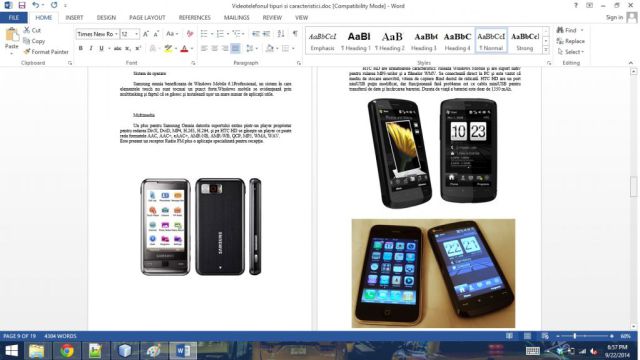Switch to Print Layout view
This screenshot has width=640, height=360.
tap(527, 336)
